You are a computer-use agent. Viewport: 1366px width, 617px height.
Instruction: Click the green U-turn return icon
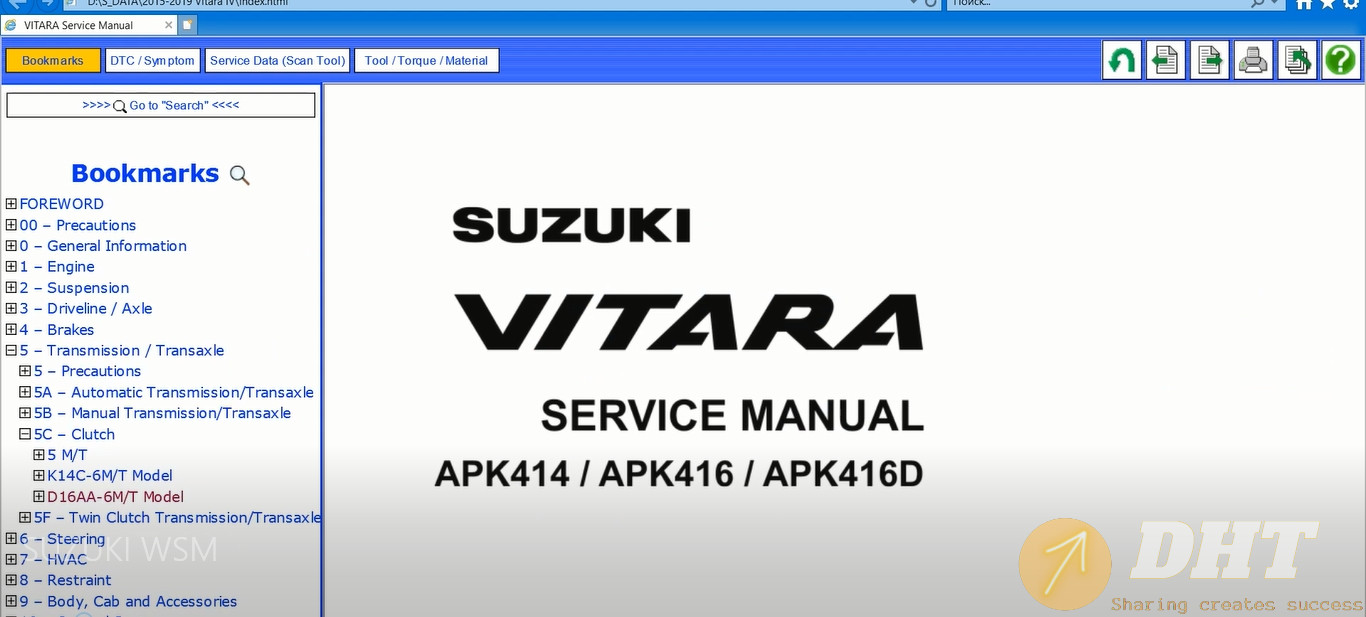1122,61
